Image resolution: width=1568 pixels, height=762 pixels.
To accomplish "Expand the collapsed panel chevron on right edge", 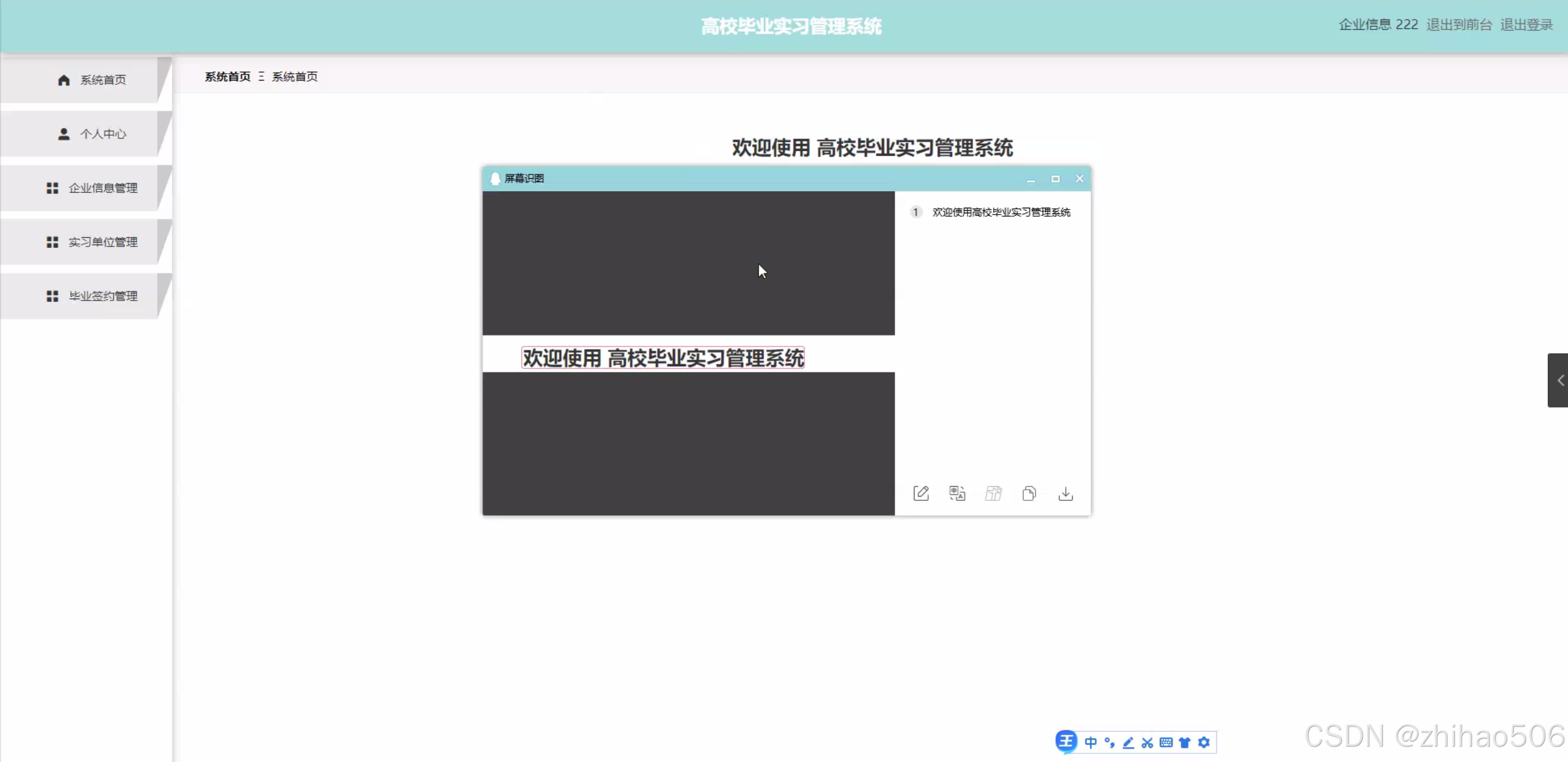I will 1559,380.
